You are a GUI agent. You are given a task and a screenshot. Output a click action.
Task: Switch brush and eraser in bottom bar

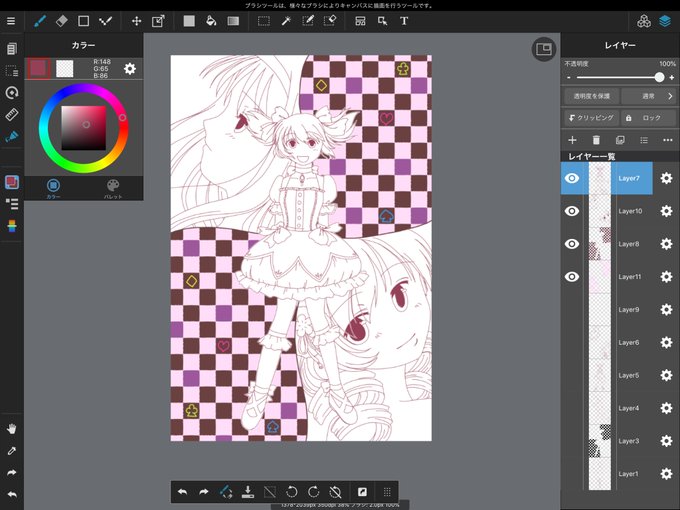point(226,492)
